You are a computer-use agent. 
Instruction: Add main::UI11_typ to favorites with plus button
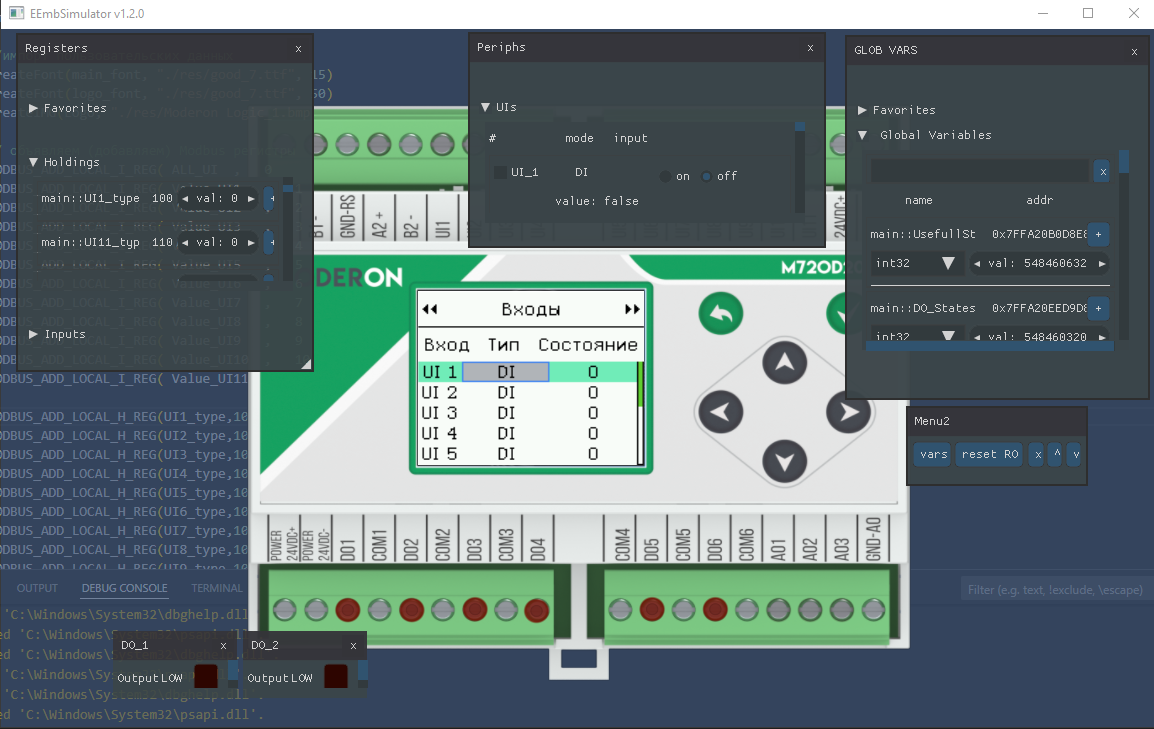[271, 243]
